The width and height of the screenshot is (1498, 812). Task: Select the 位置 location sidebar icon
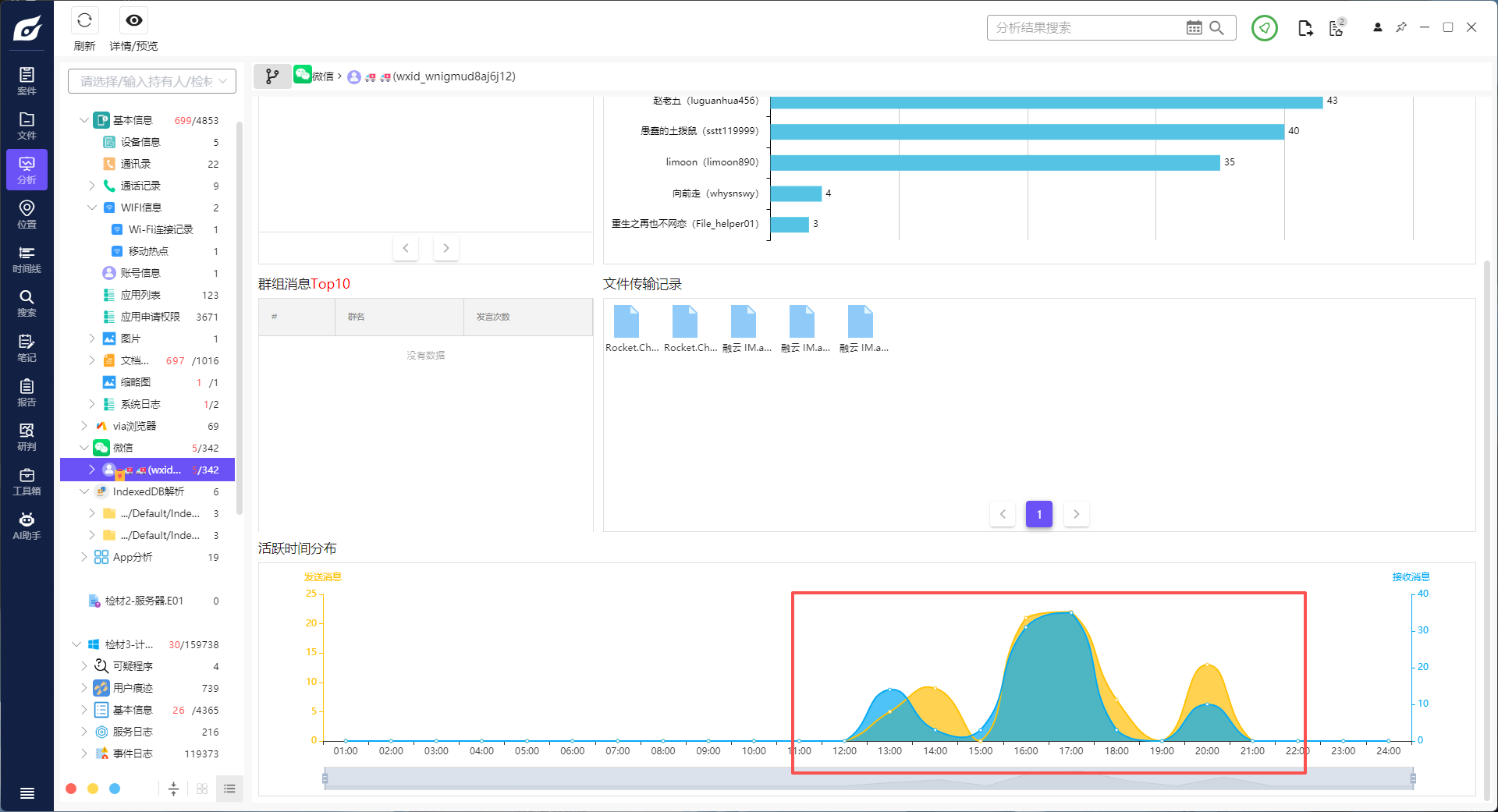coord(27,215)
